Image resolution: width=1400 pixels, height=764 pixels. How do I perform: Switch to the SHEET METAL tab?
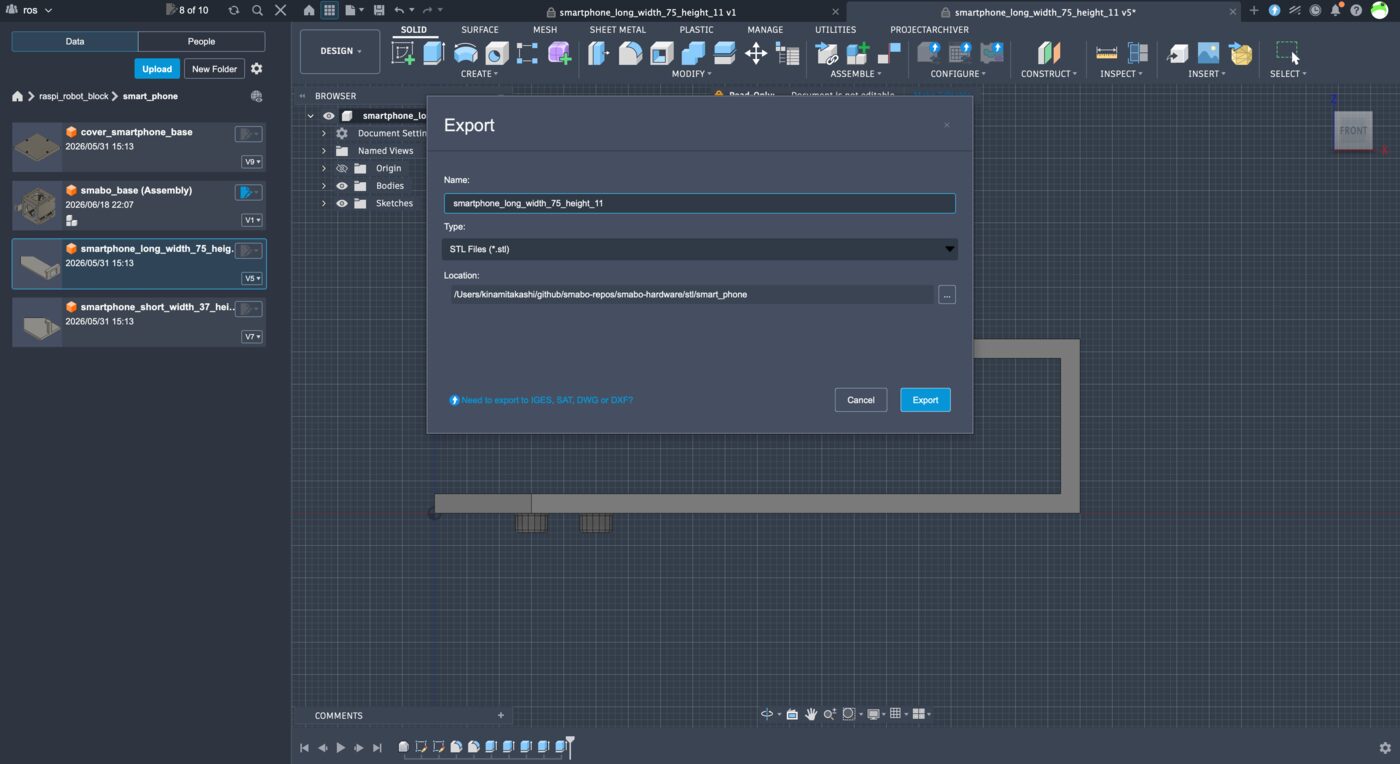617,30
